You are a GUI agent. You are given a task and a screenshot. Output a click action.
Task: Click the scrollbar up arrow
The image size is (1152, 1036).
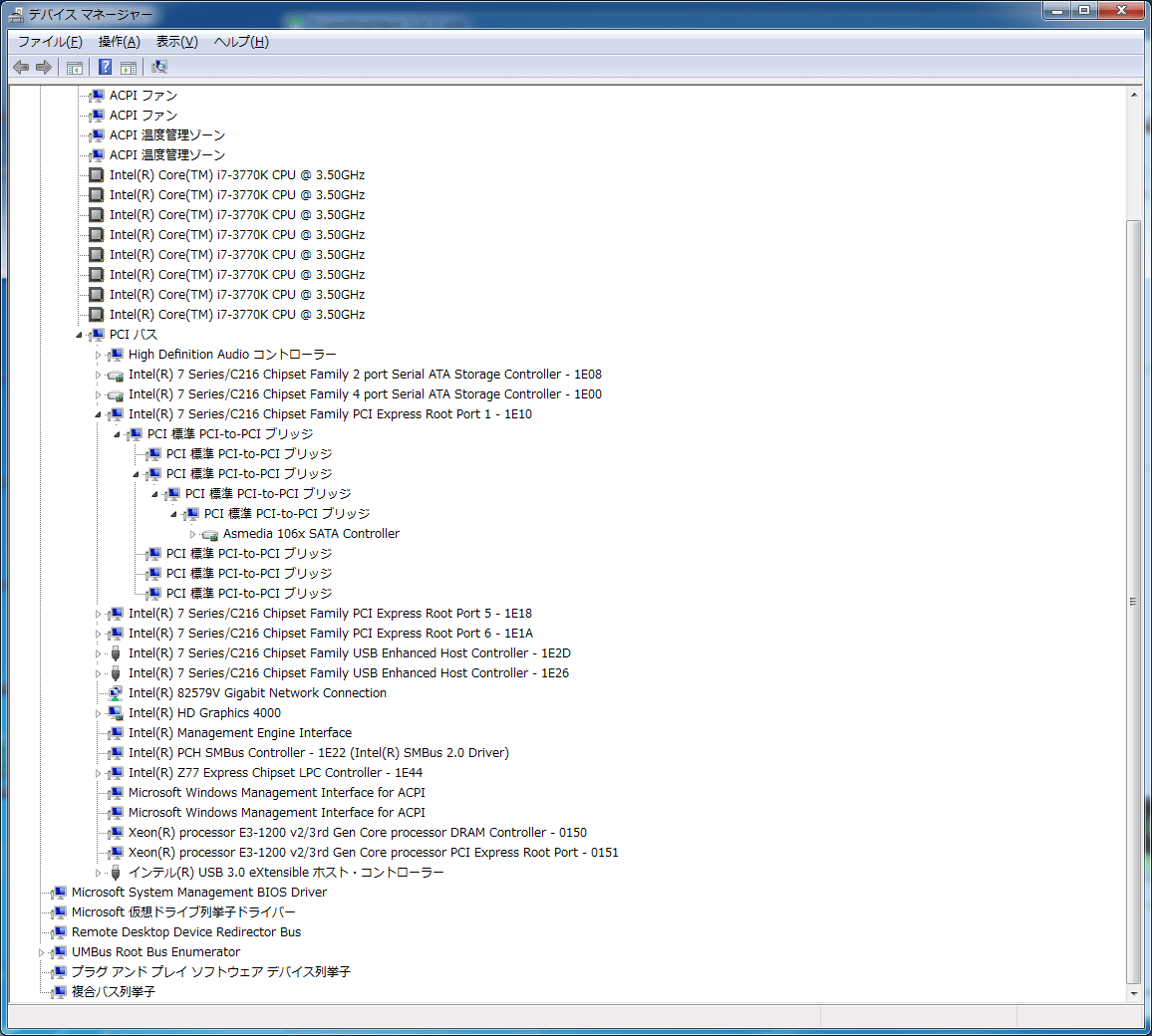coord(1134,95)
